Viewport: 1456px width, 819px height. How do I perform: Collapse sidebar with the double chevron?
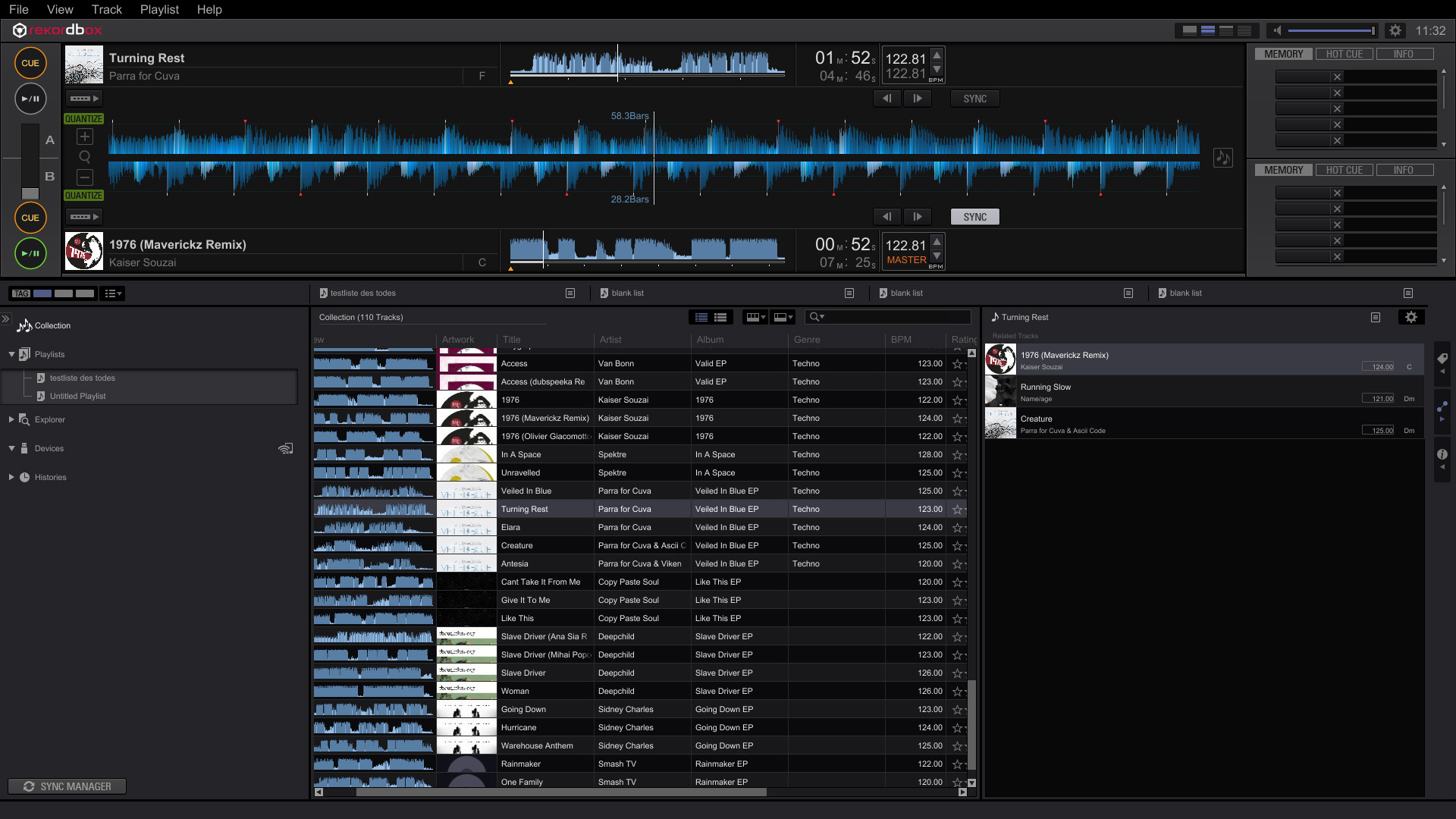point(5,318)
